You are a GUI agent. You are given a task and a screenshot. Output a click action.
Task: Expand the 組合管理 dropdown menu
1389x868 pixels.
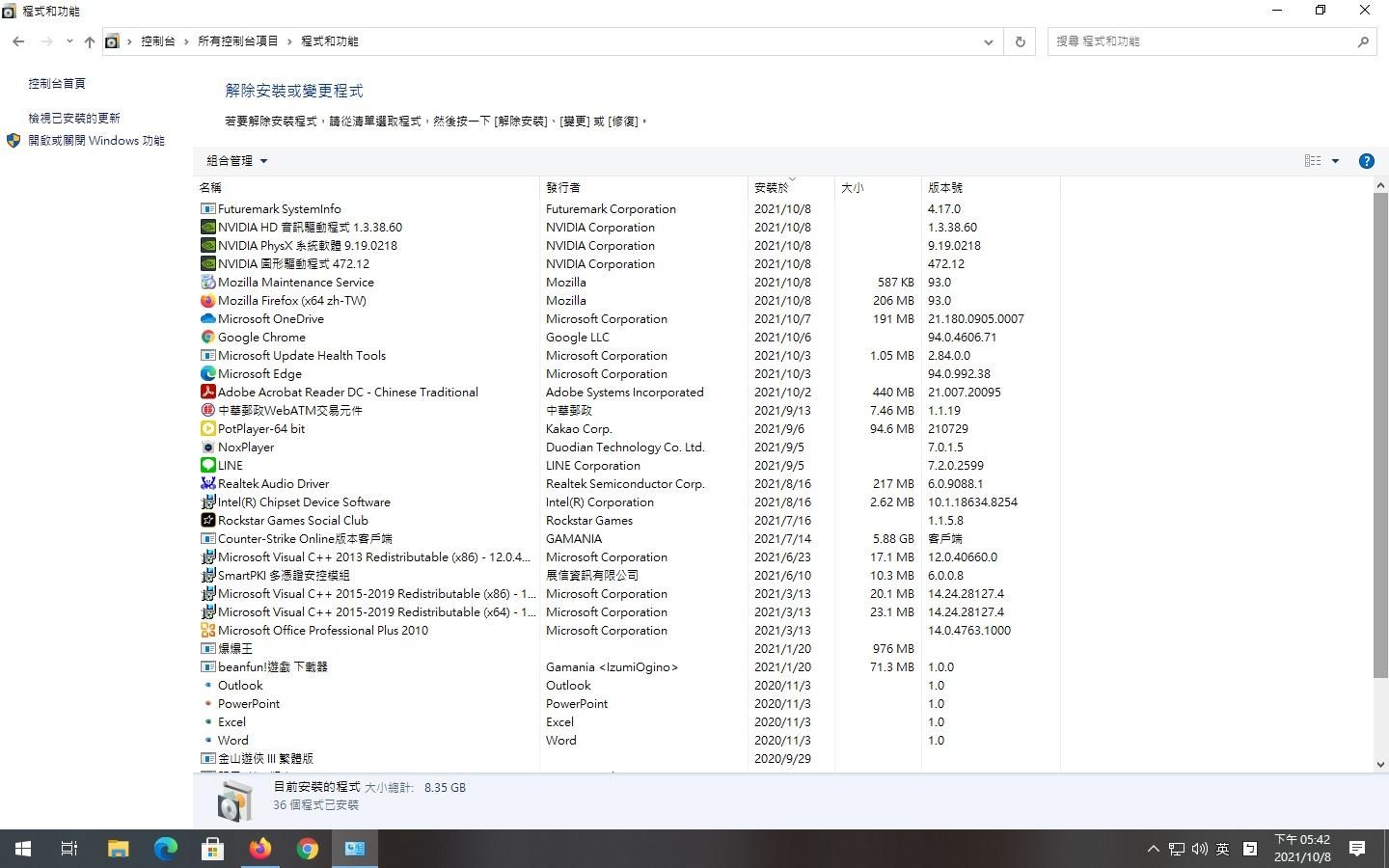coord(237,161)
